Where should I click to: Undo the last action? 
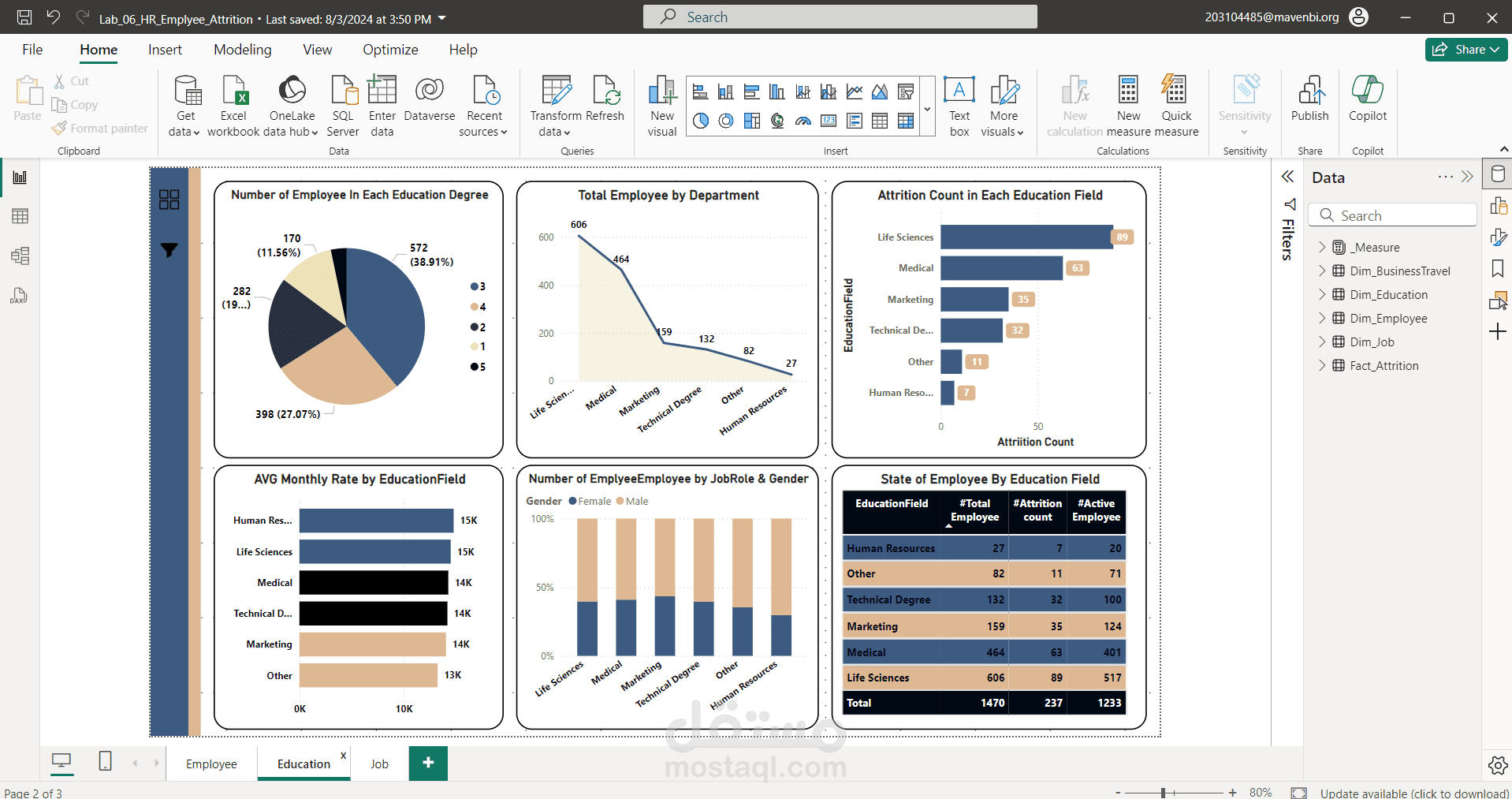coord(53,17)
